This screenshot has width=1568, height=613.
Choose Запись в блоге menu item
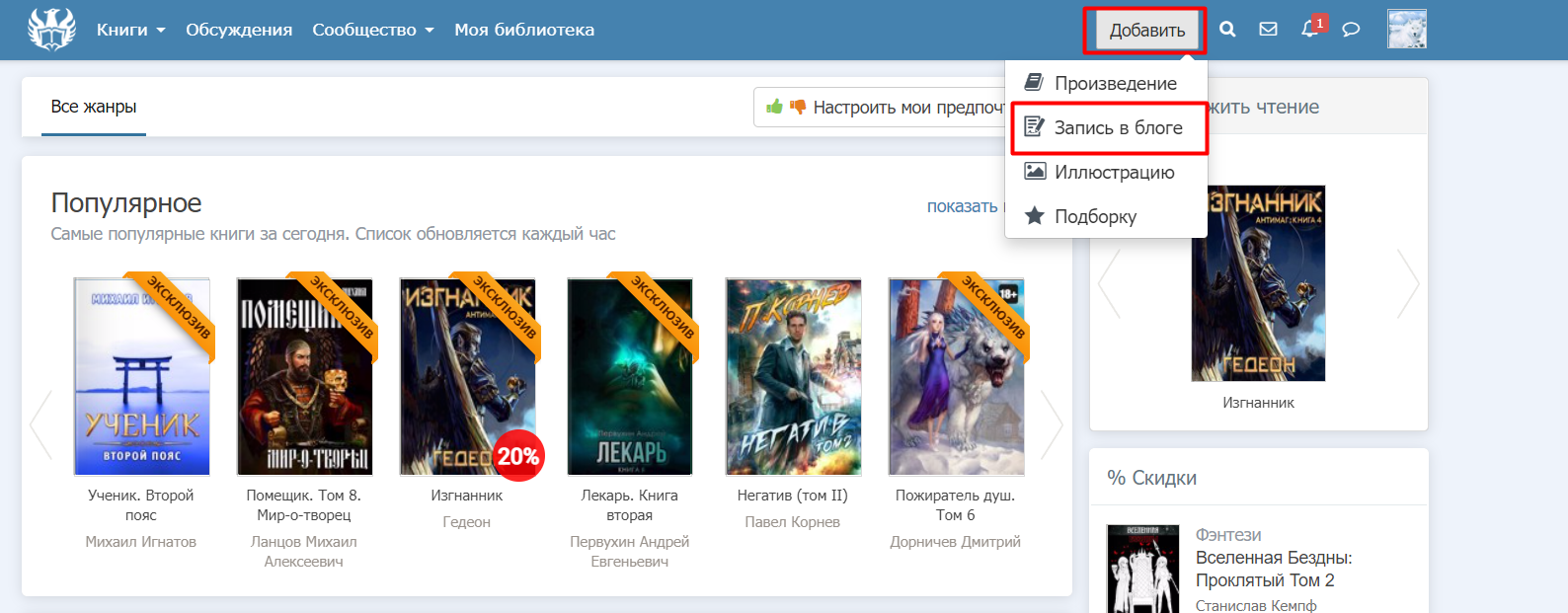coord(1117,128)
